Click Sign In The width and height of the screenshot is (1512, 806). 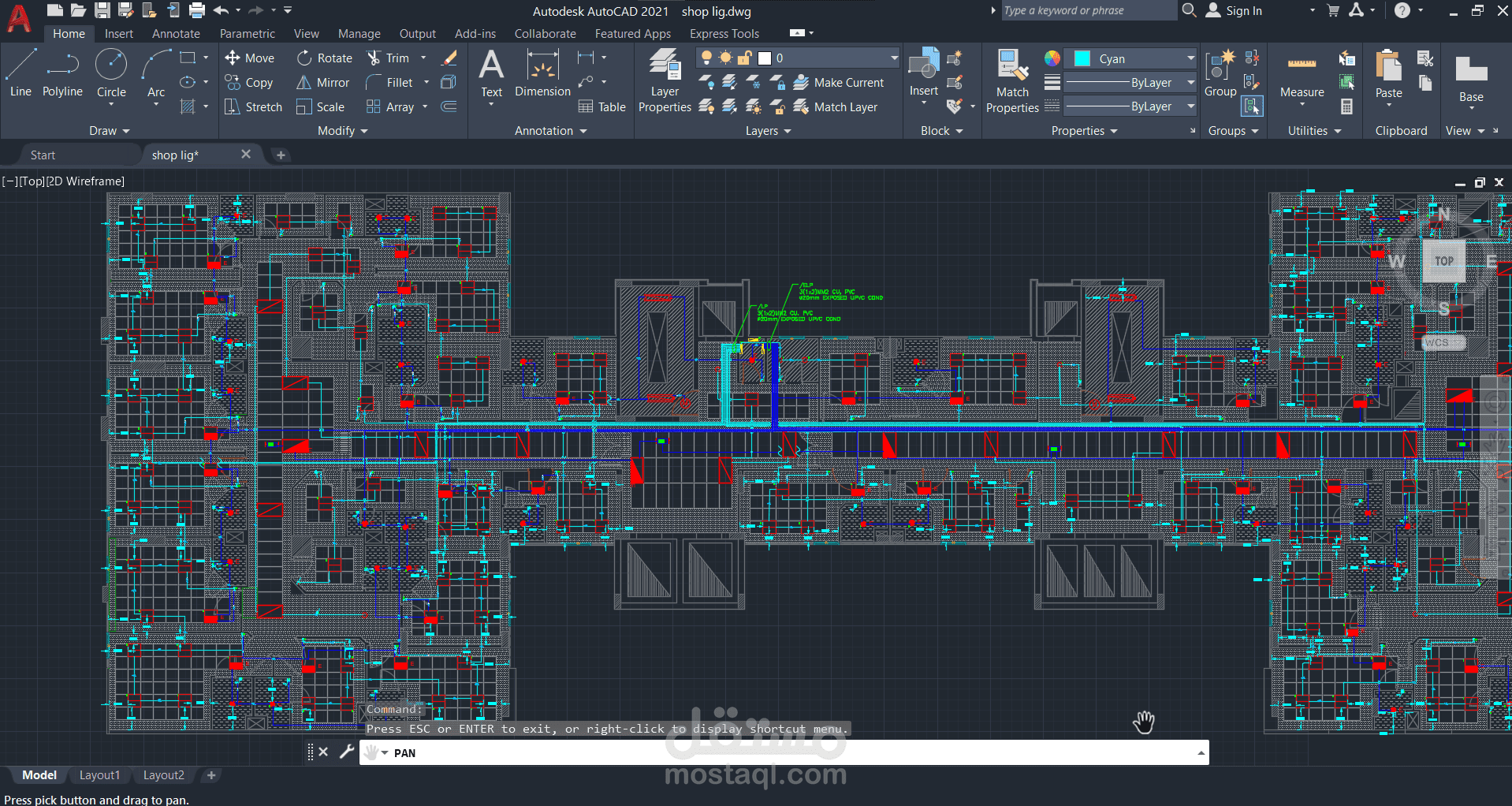click(1235, 11)
